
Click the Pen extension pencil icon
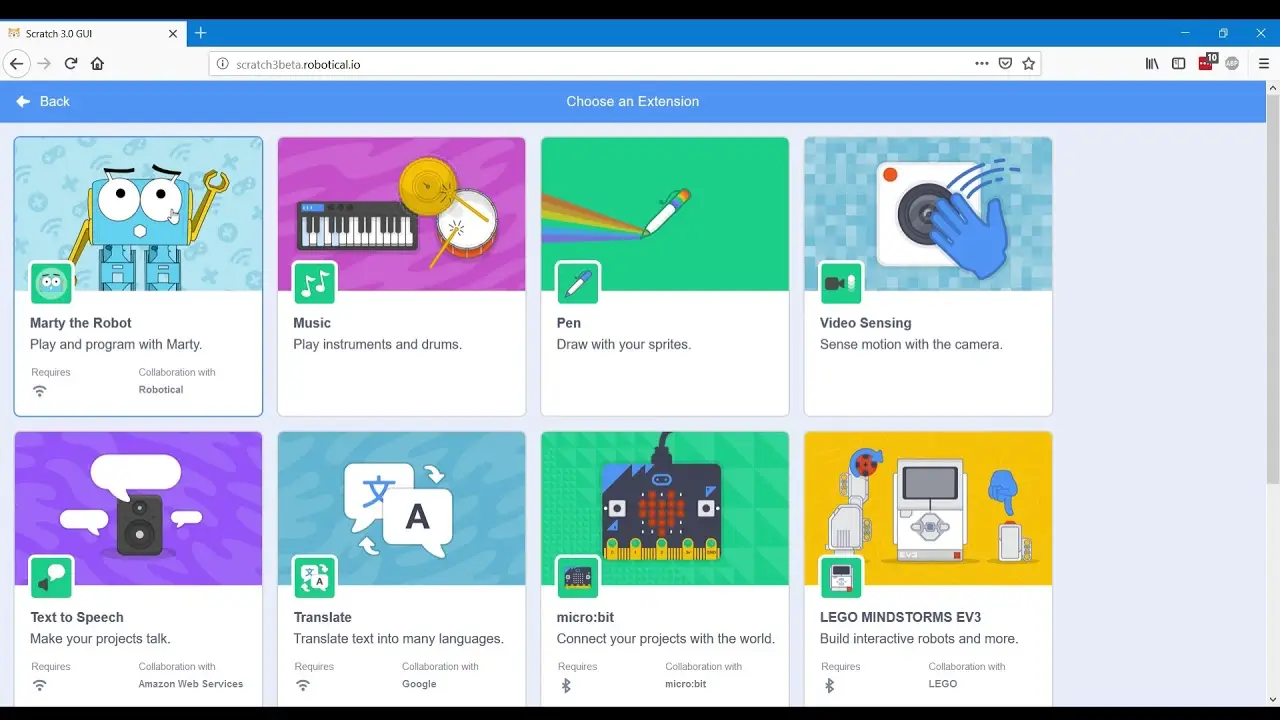click(x=578, y=283)
